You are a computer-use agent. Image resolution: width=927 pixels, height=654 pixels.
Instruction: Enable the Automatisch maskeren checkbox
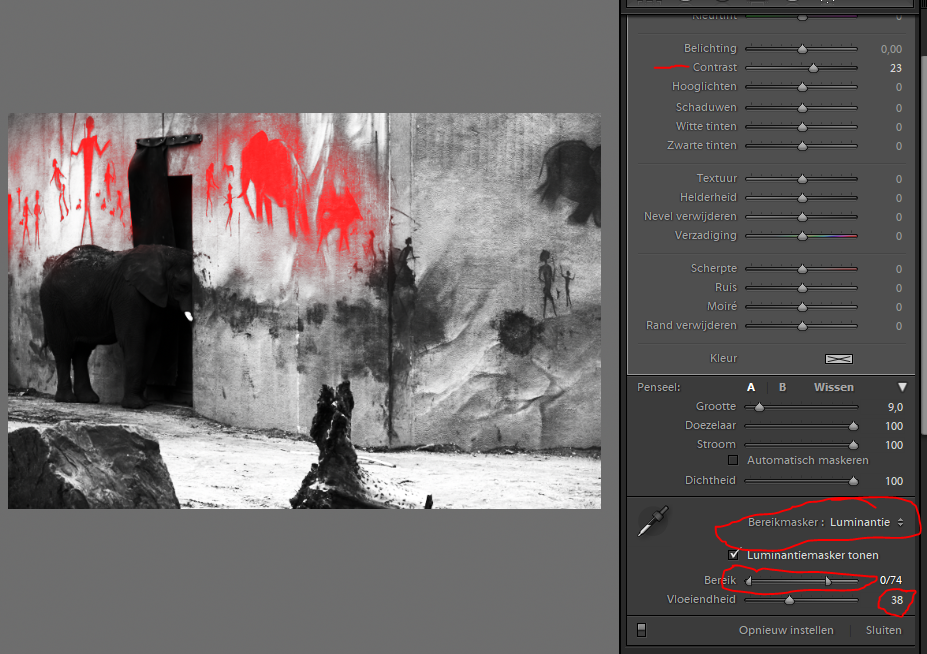733,460
